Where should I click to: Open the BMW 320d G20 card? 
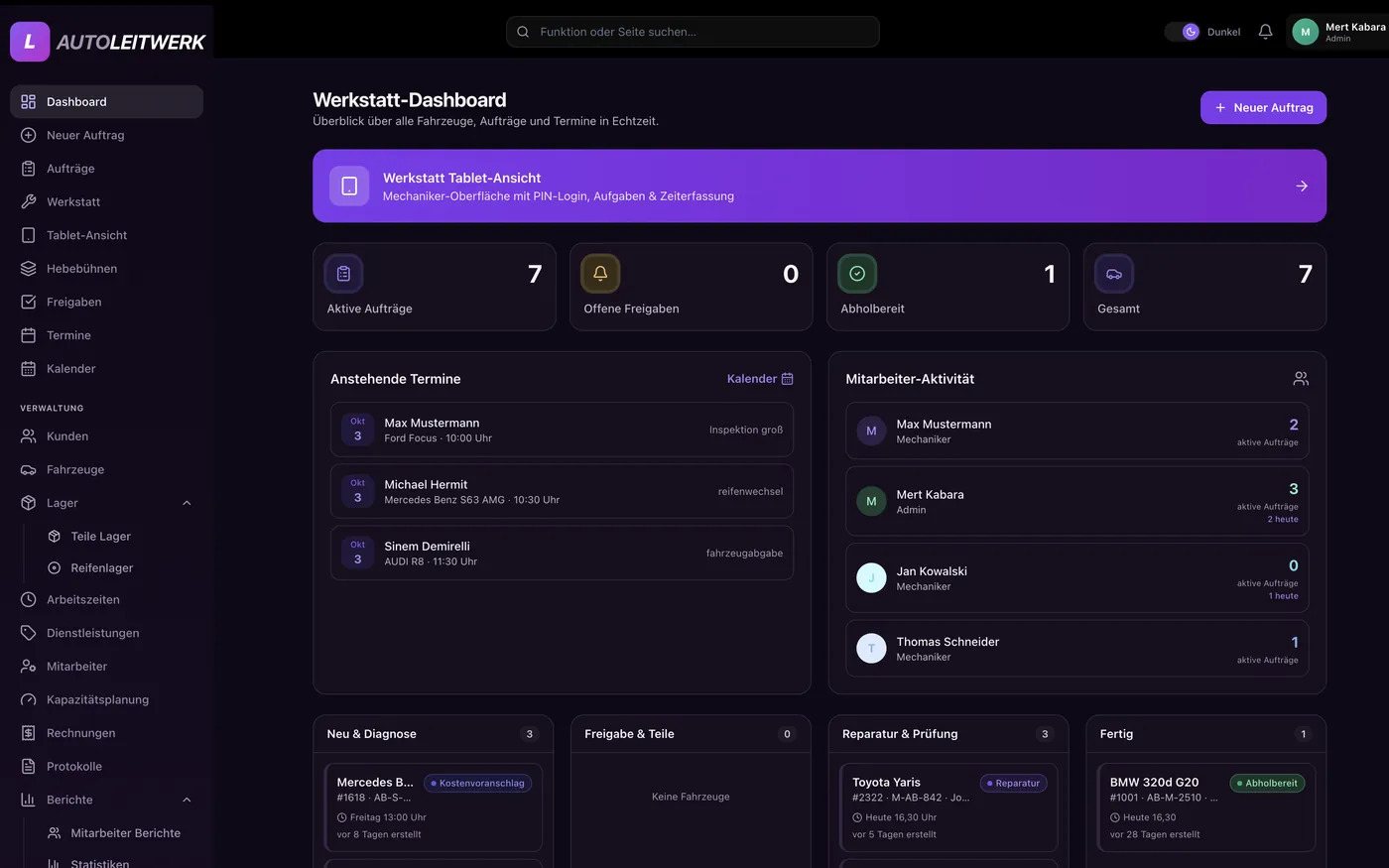click(x=1206, y=807)
